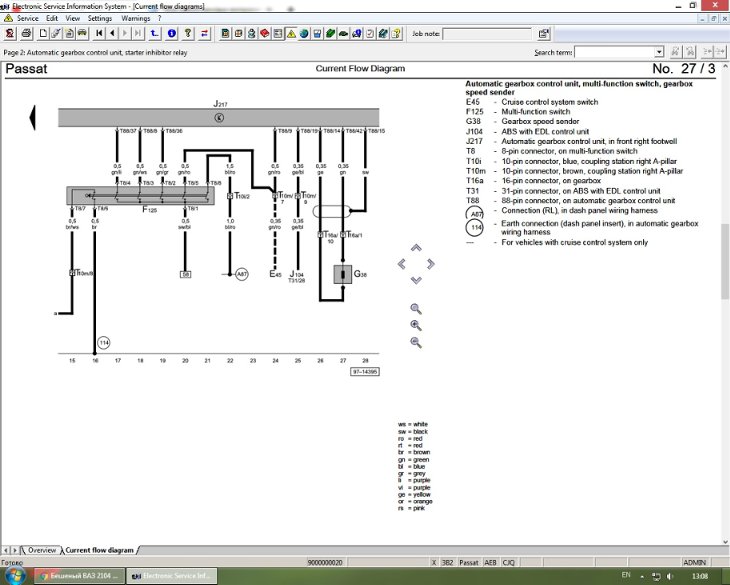Click the Passat heading text

[27, 69]
